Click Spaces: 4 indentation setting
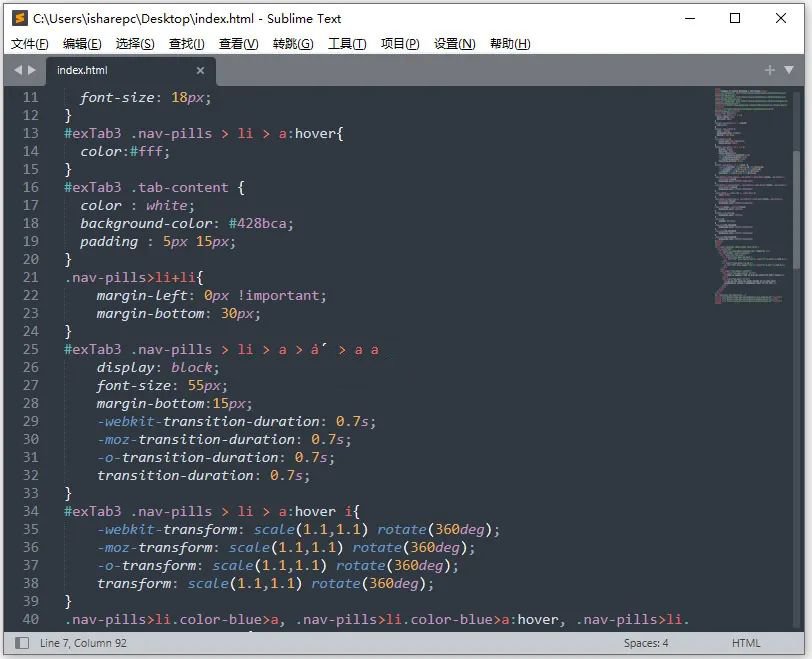The image size is (812, 659). pos(646,643)
